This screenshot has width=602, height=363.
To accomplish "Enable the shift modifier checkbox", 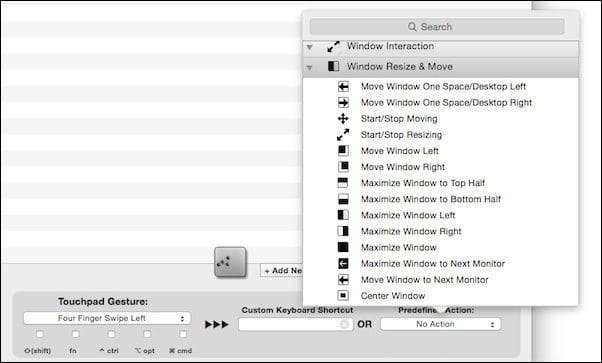I will [40, 334].
